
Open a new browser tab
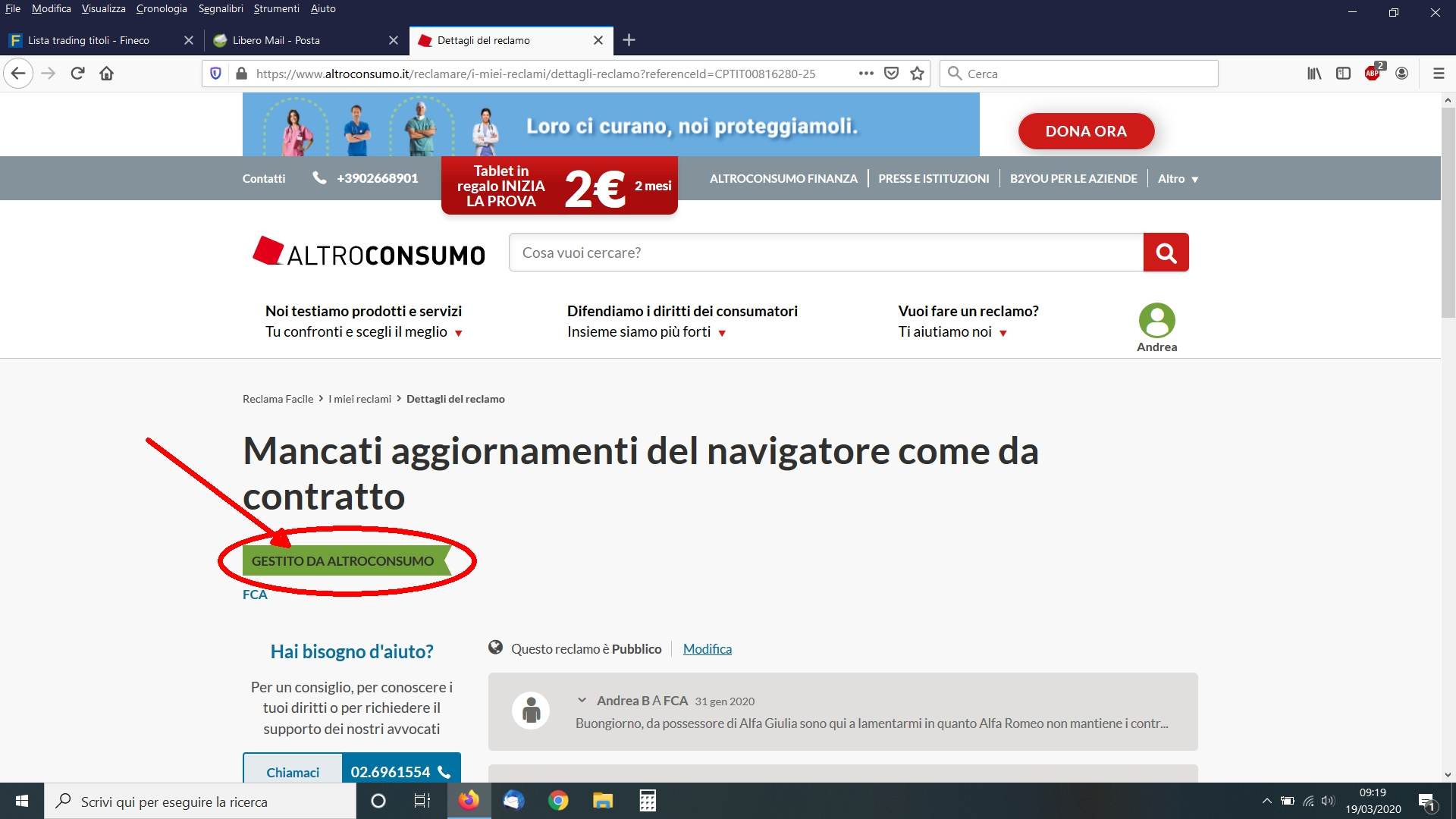click(629, 40)
